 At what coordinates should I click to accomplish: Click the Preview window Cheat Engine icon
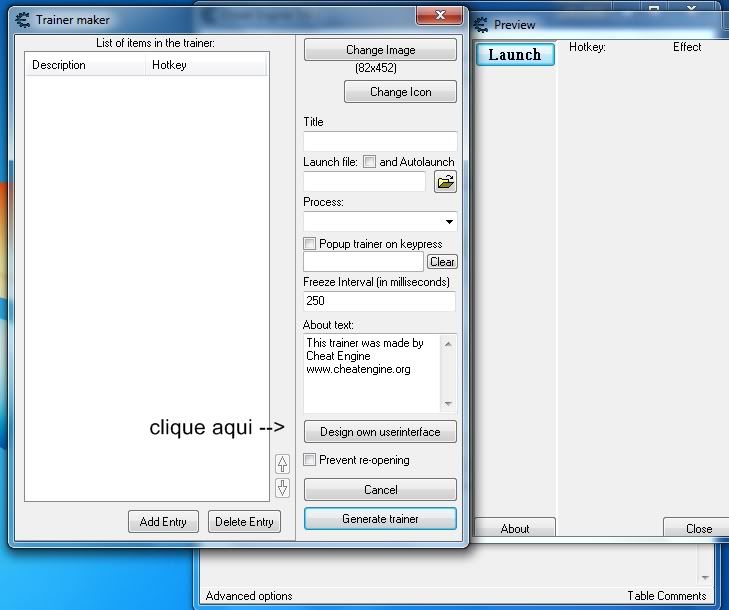coord(480,24)
